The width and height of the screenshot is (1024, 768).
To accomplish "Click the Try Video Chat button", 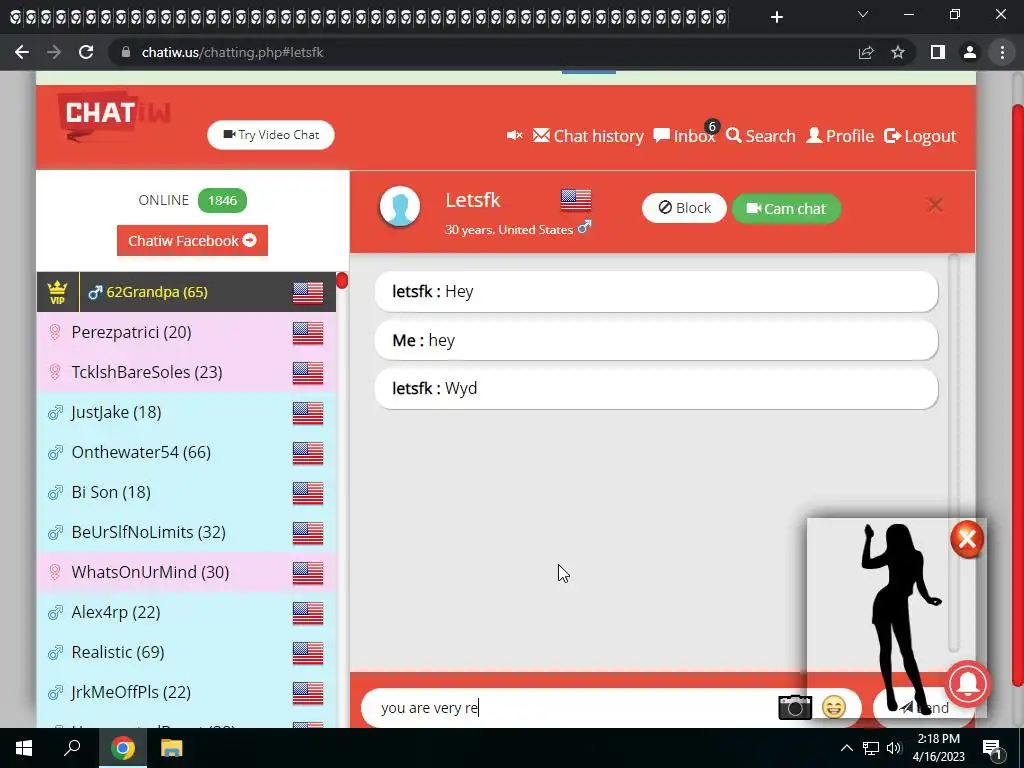I will 271,135.
